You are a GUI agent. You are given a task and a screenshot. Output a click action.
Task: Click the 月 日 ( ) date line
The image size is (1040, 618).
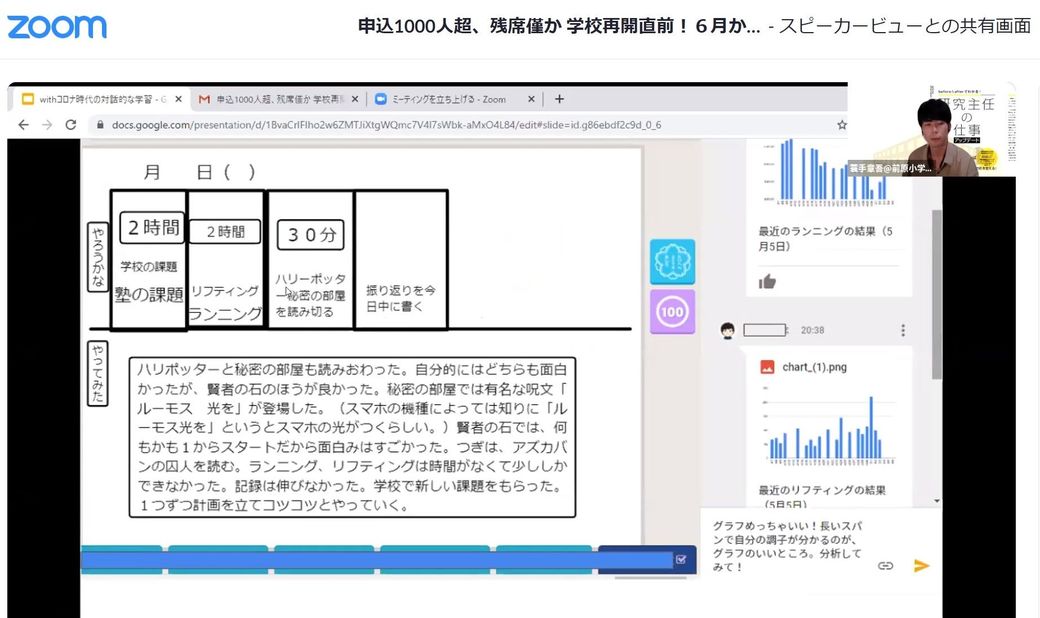199,172
